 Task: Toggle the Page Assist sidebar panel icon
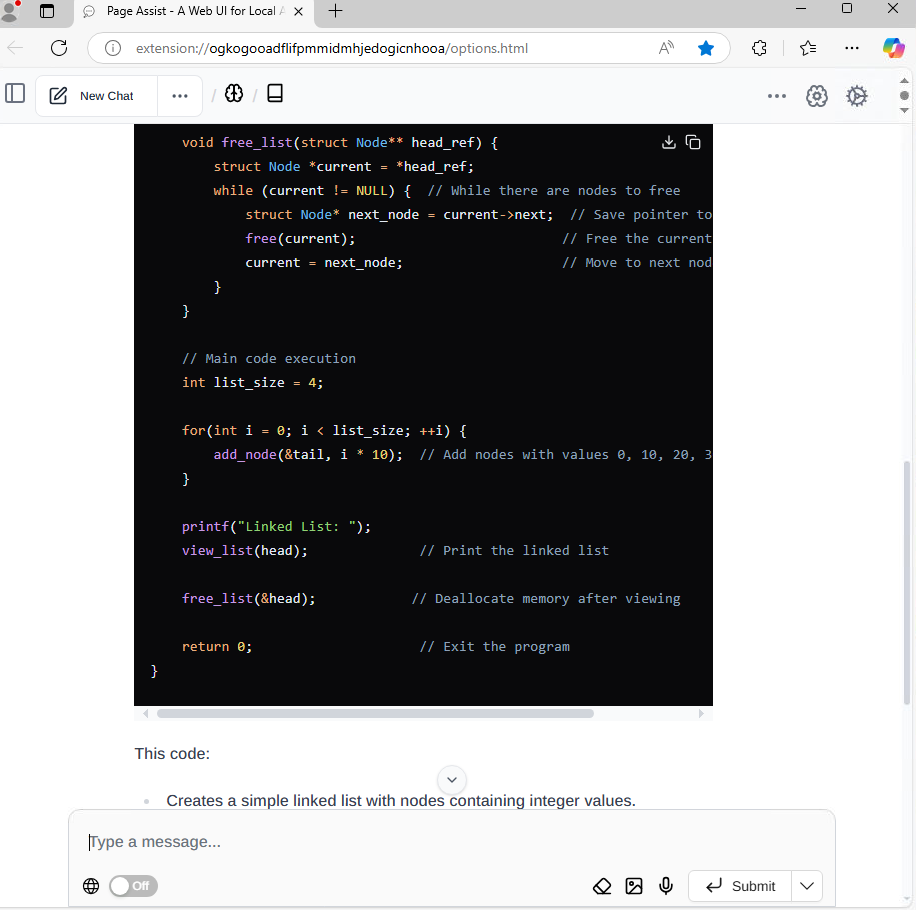pos(15,93)
